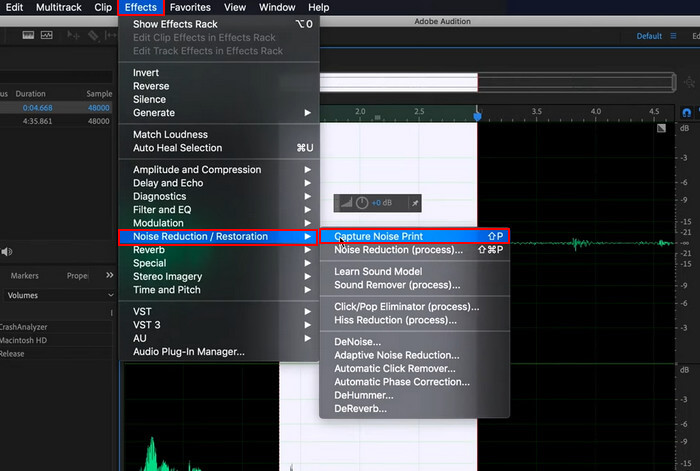Viewport: 700px width, 471px height.
Task: Switch to the Markers tab
Action: tap(25, 276)
